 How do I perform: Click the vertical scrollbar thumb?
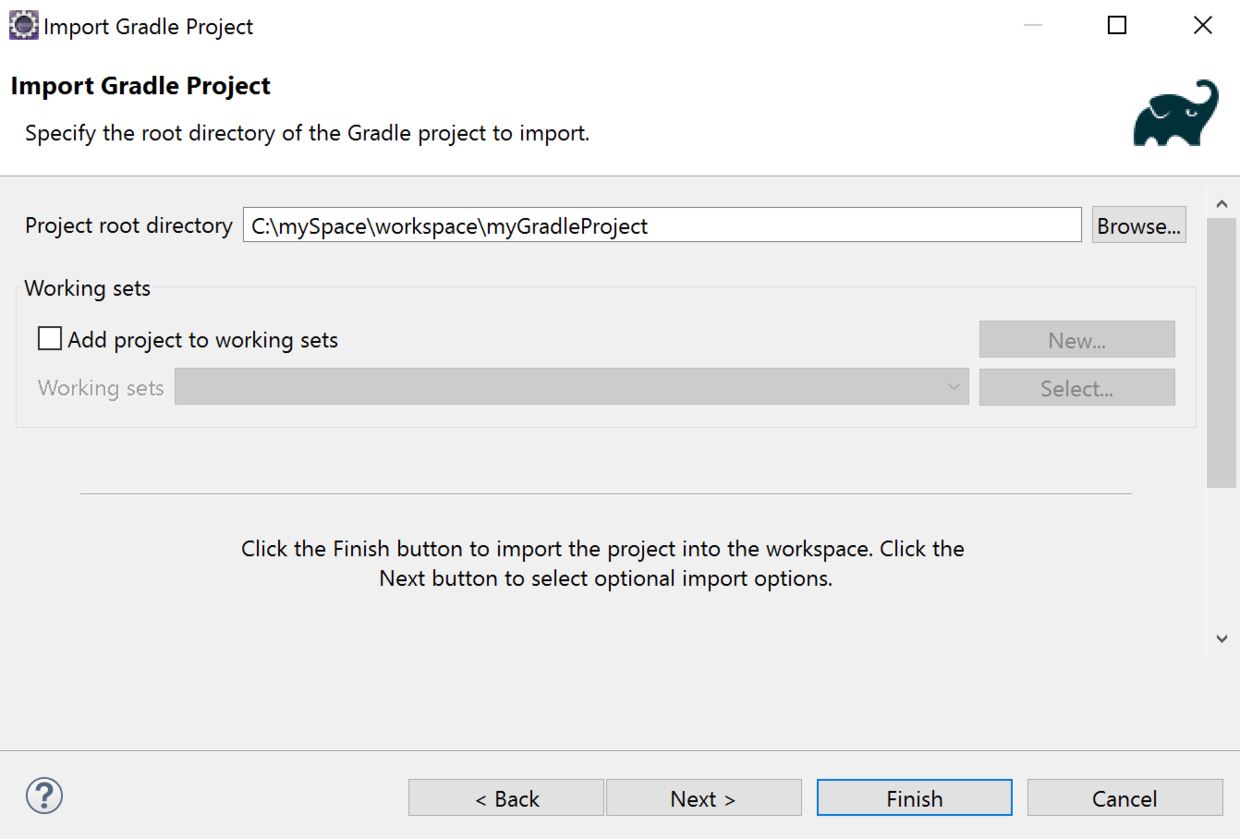[1221, 352]
